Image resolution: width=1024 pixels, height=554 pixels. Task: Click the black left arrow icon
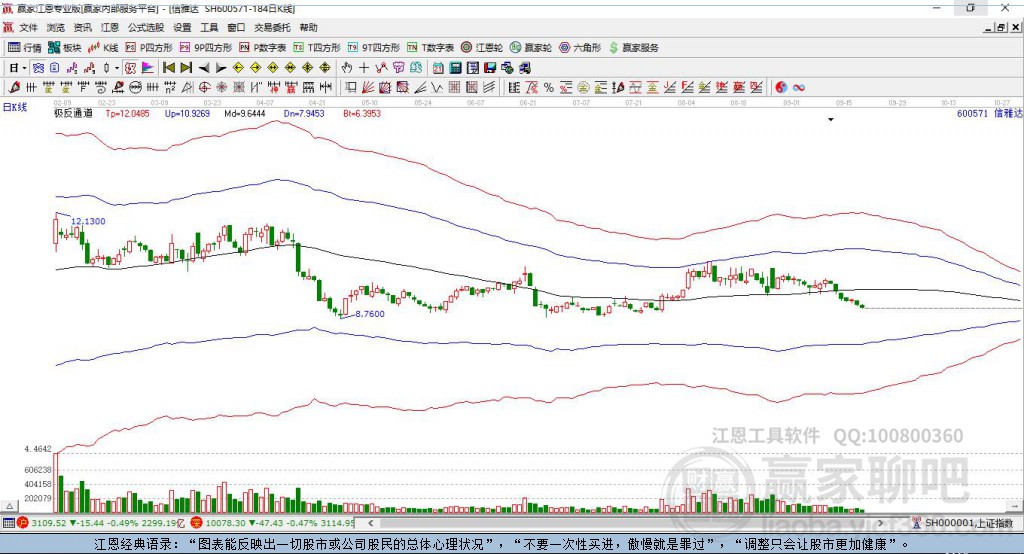tap(204, 68)
